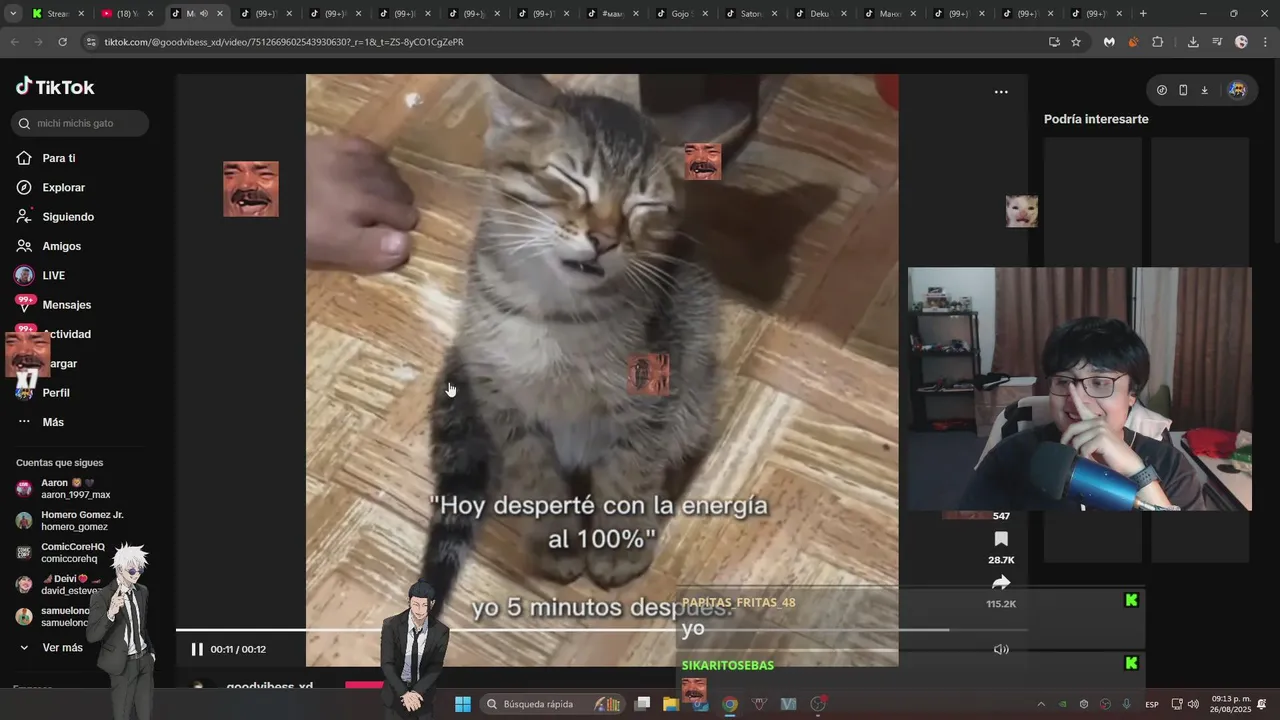Open the Chrome profile avatar in toolbar
1280x720 pixels.
coord(1241,42)
